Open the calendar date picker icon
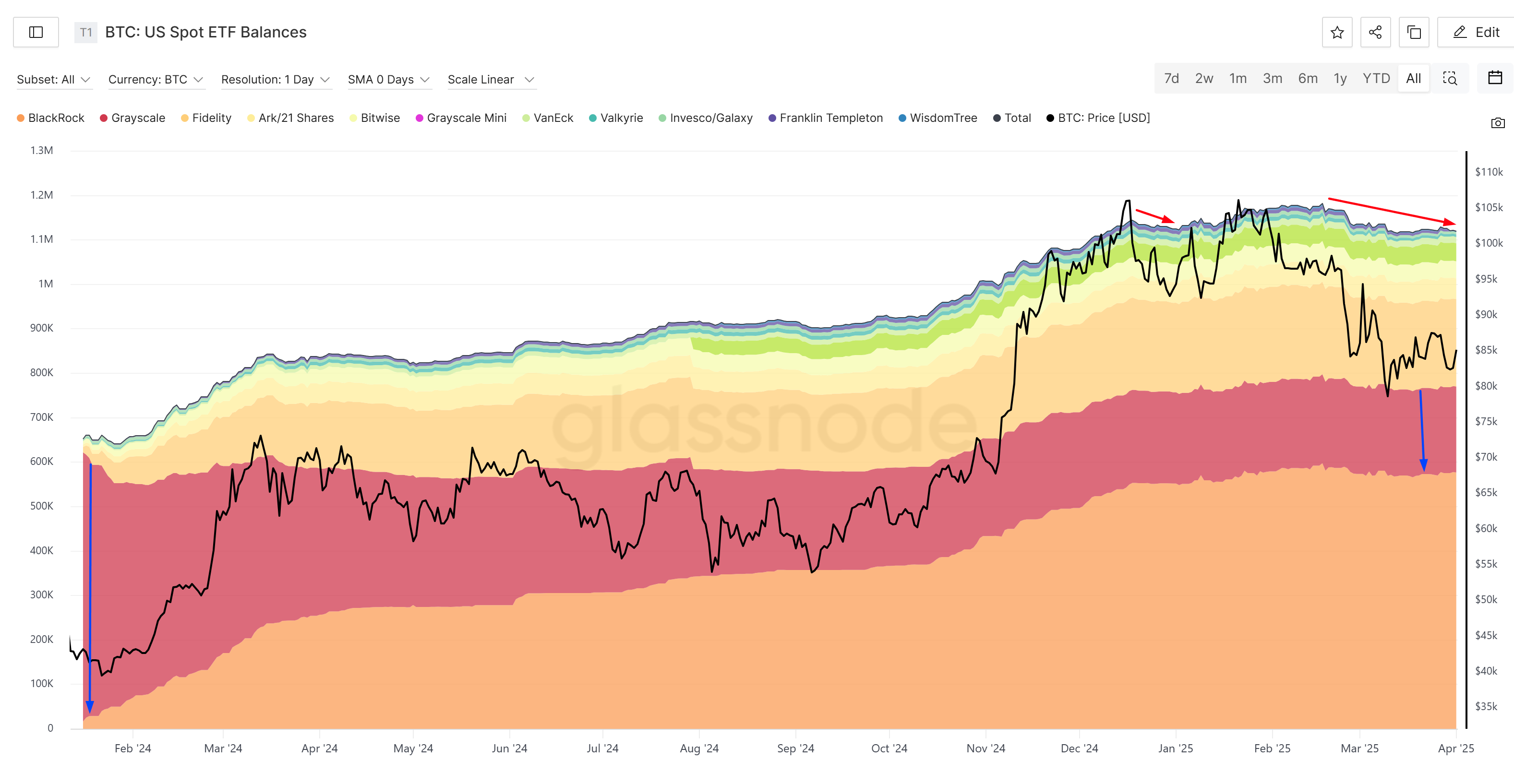 tap(1495, 78)
